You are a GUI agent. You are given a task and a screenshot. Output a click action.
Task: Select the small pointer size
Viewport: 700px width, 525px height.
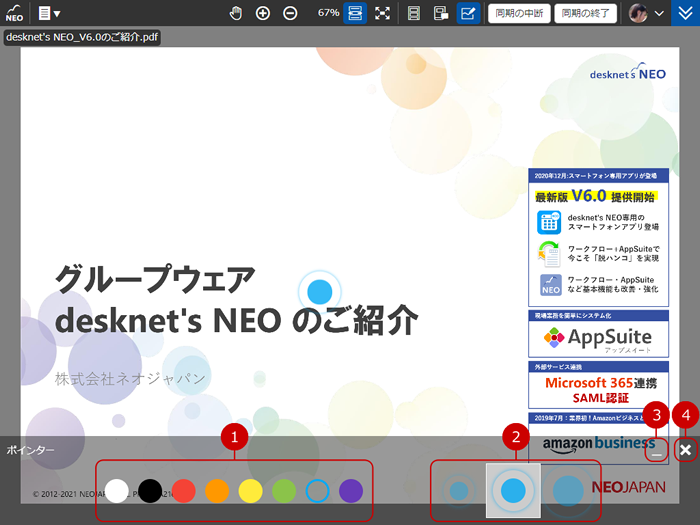[459, 491]
